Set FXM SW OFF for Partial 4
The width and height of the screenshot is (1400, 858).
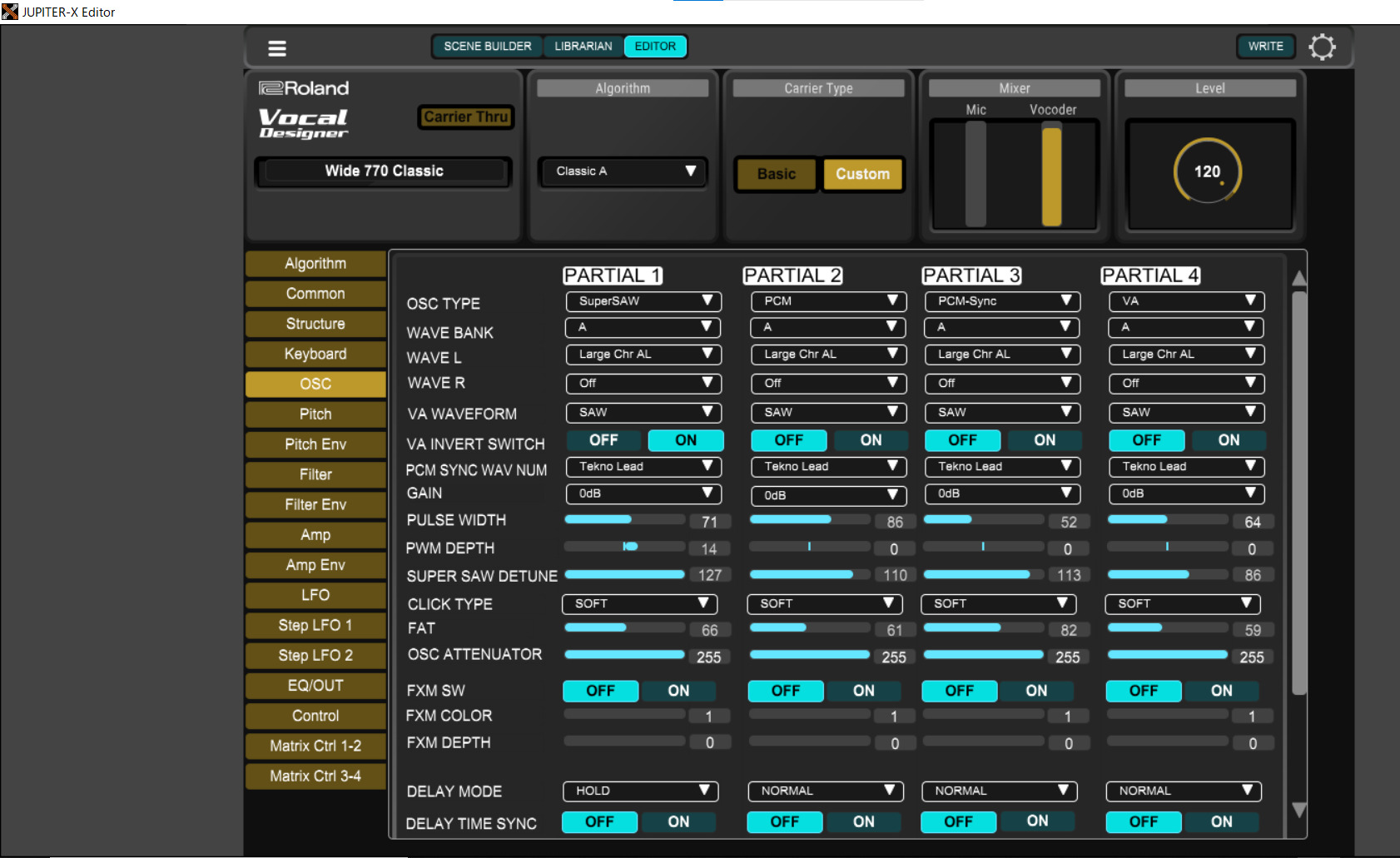(1144, 691)
